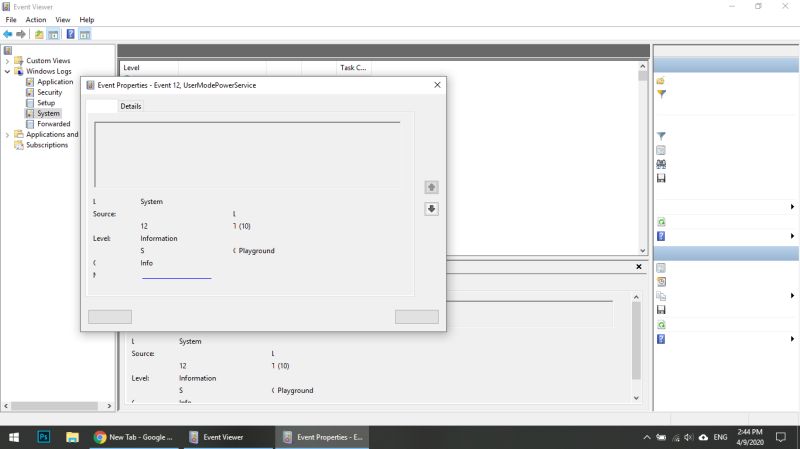Viewport: 800px width, 449px height.
Task: Show previous event with dialog up arrow
Action: pyautogui.click(x=431, y=187)
